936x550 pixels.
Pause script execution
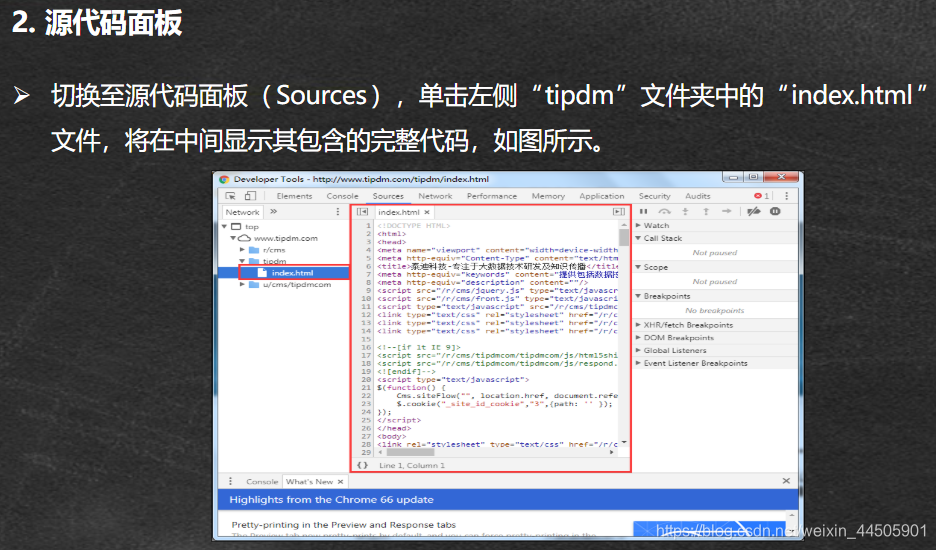[x=644, y=211]
